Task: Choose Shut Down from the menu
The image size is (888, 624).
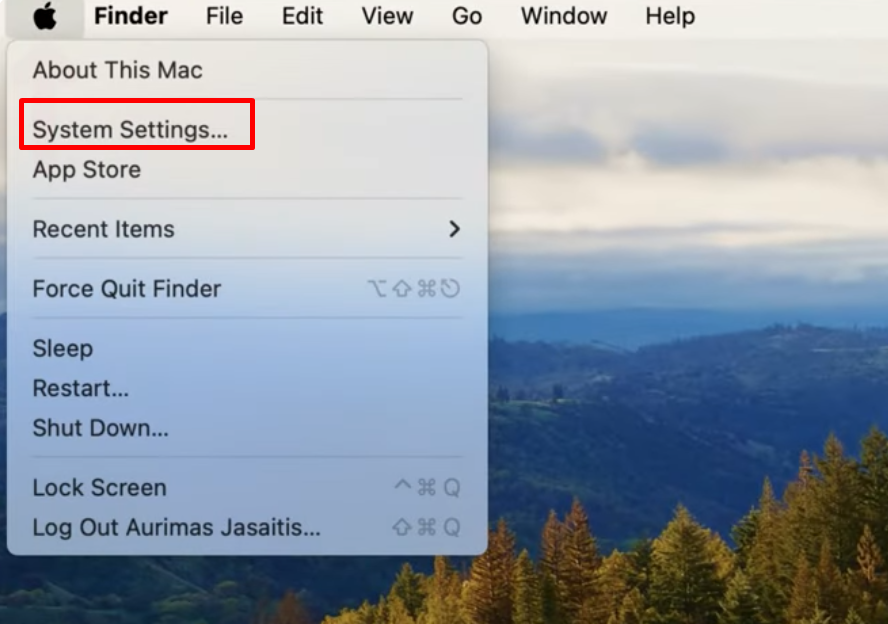Action: click(100, 428)
